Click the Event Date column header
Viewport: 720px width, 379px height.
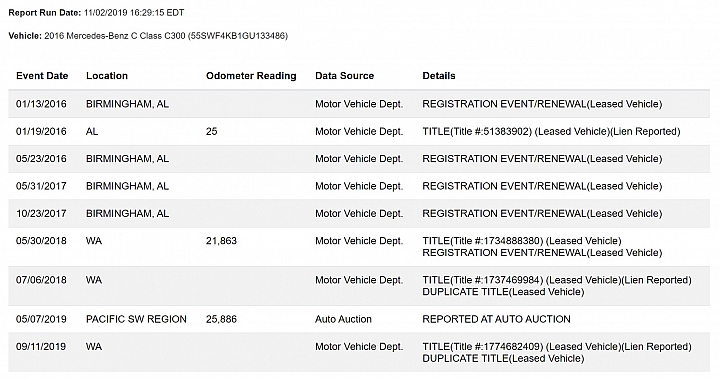point(42,76)
